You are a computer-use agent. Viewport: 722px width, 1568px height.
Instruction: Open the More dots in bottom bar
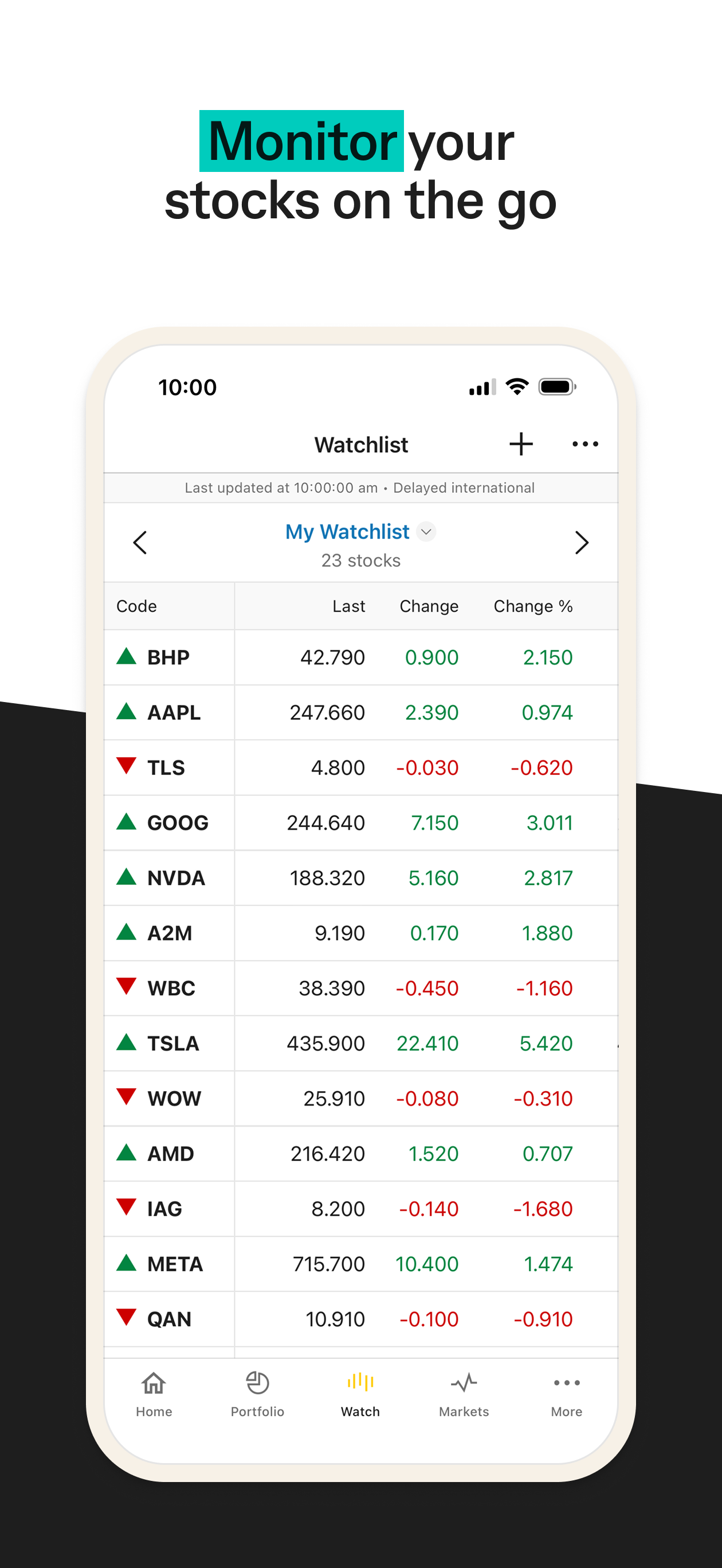tap(566, 1383)
